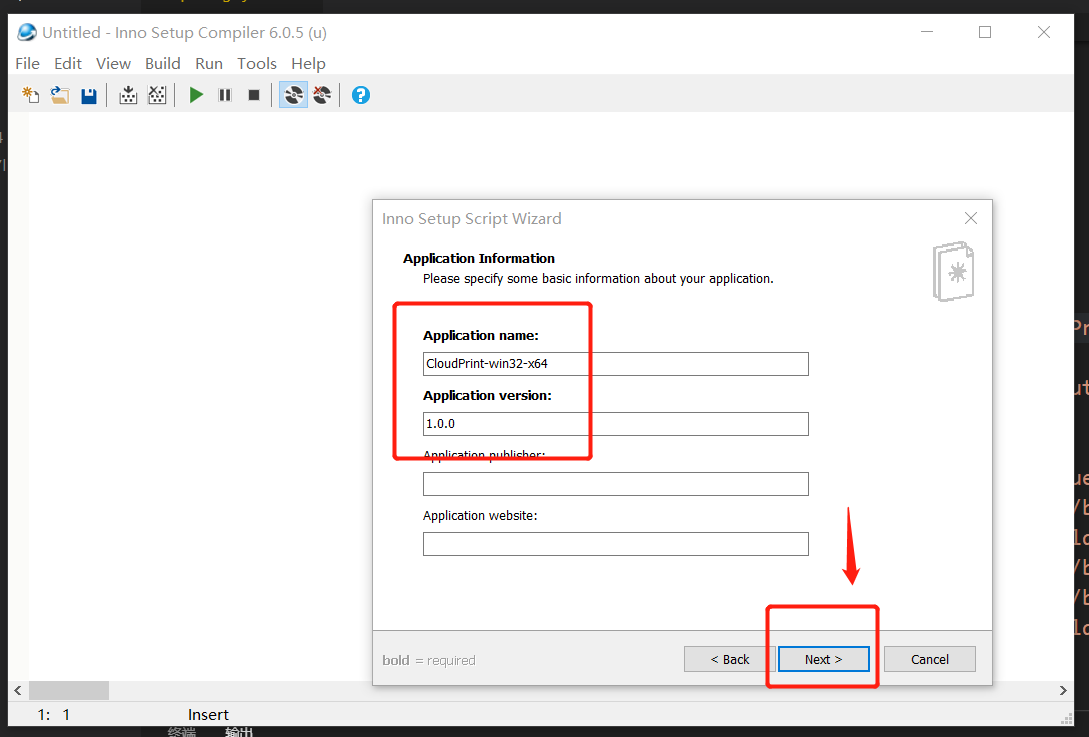
Task: Click the Pause toolbar icon
Action: (225, 95)
